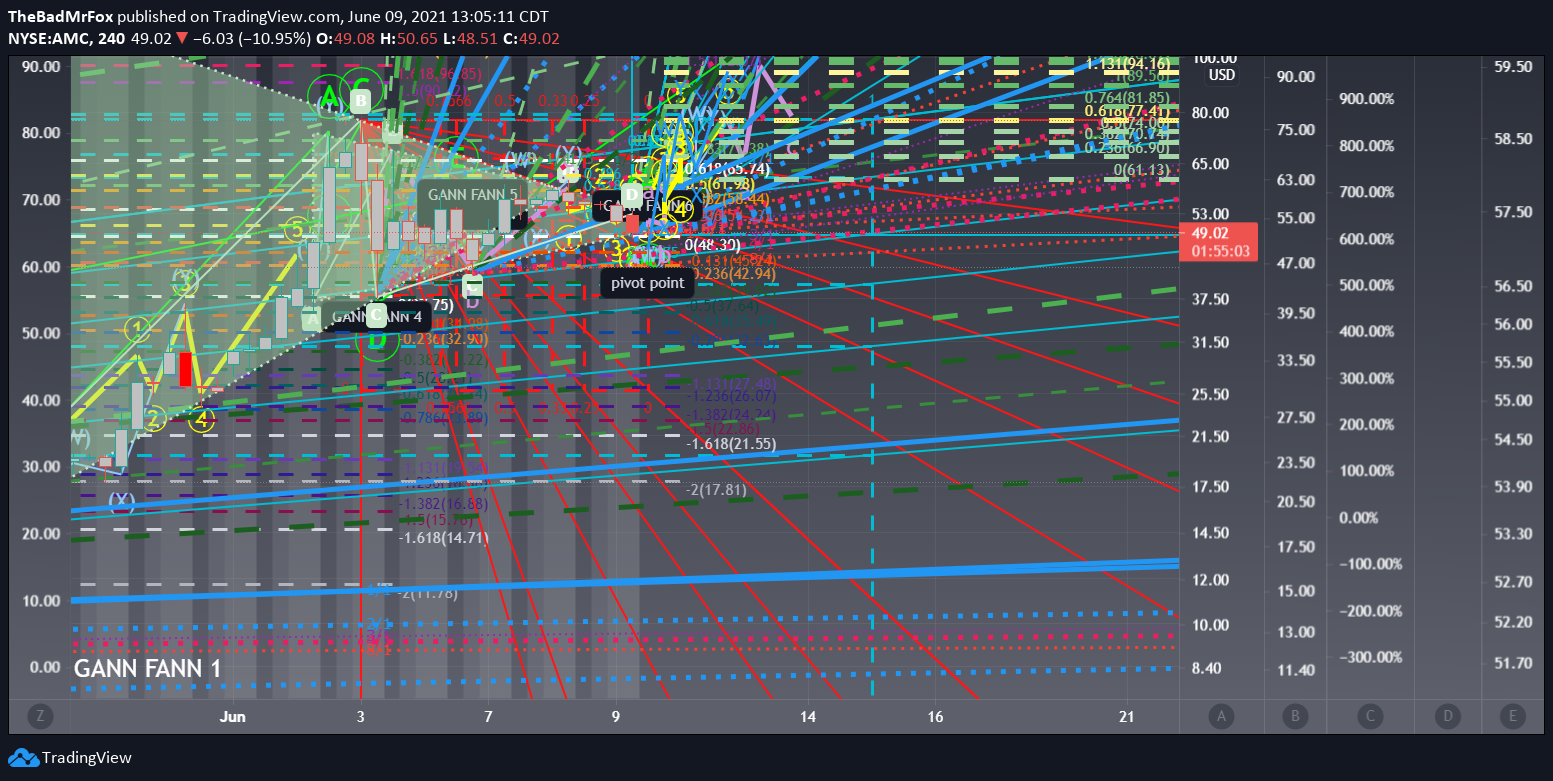
Task: Click the 8.40 label on log price scale
Action: tap(1204, 667)
